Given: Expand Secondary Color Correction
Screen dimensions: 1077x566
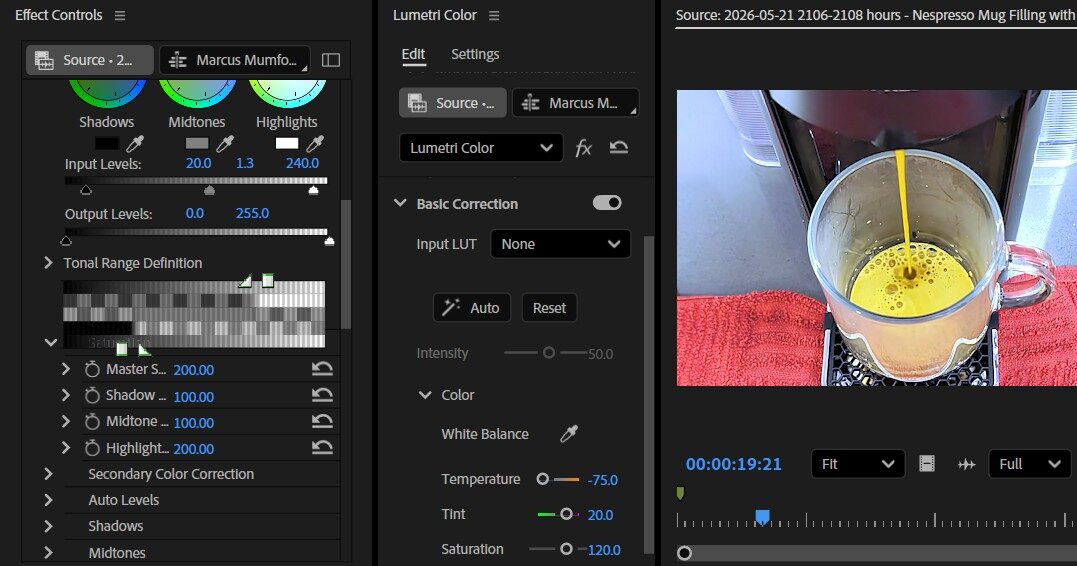Looking at the screenshot, I should pyautogui.click(x=48, y=474).
